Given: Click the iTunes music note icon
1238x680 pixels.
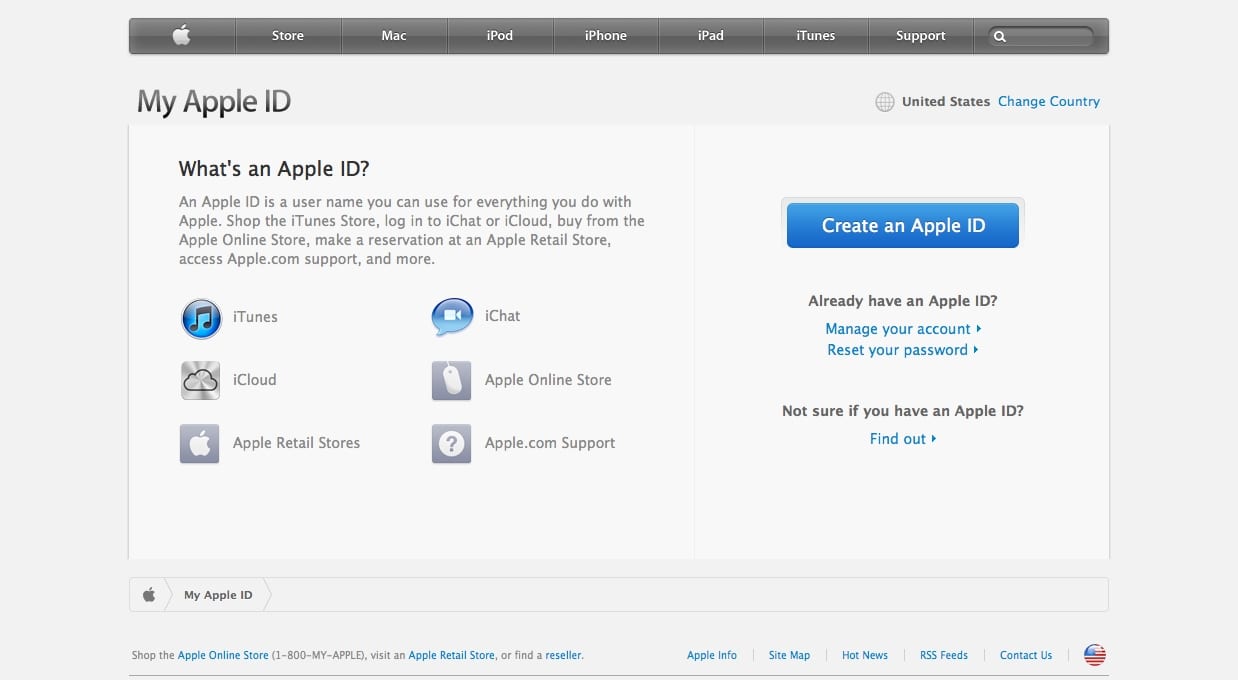Looking at the screenshot, I should coord(201,318).
